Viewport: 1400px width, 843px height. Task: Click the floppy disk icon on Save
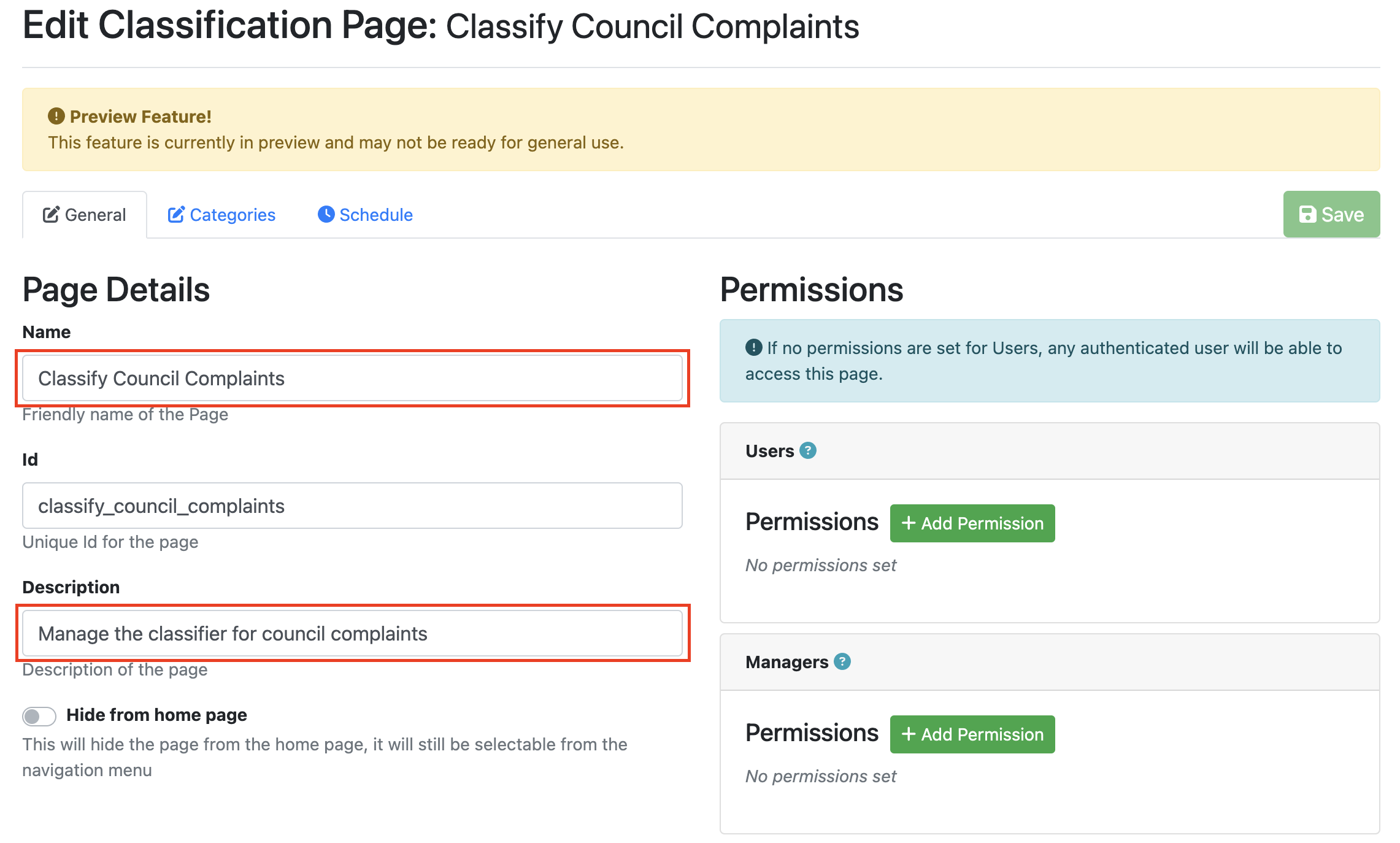[1307, 215]
